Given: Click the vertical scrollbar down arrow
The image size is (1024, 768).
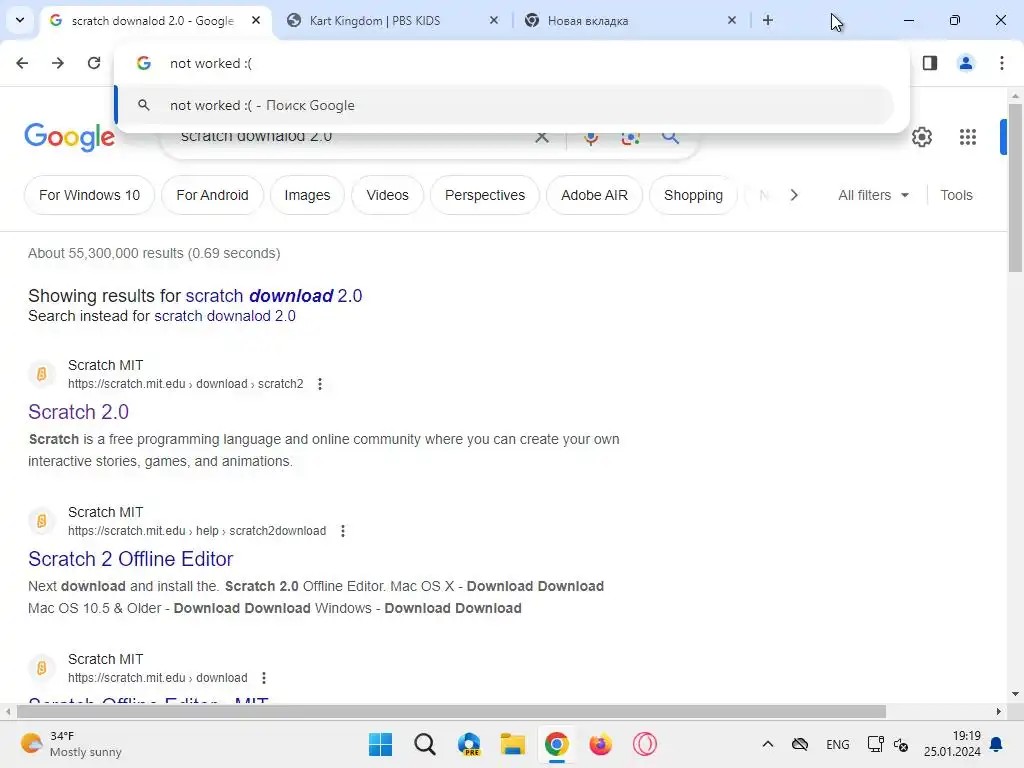Looking at the screenshot, I should (x=1015, y=694).
